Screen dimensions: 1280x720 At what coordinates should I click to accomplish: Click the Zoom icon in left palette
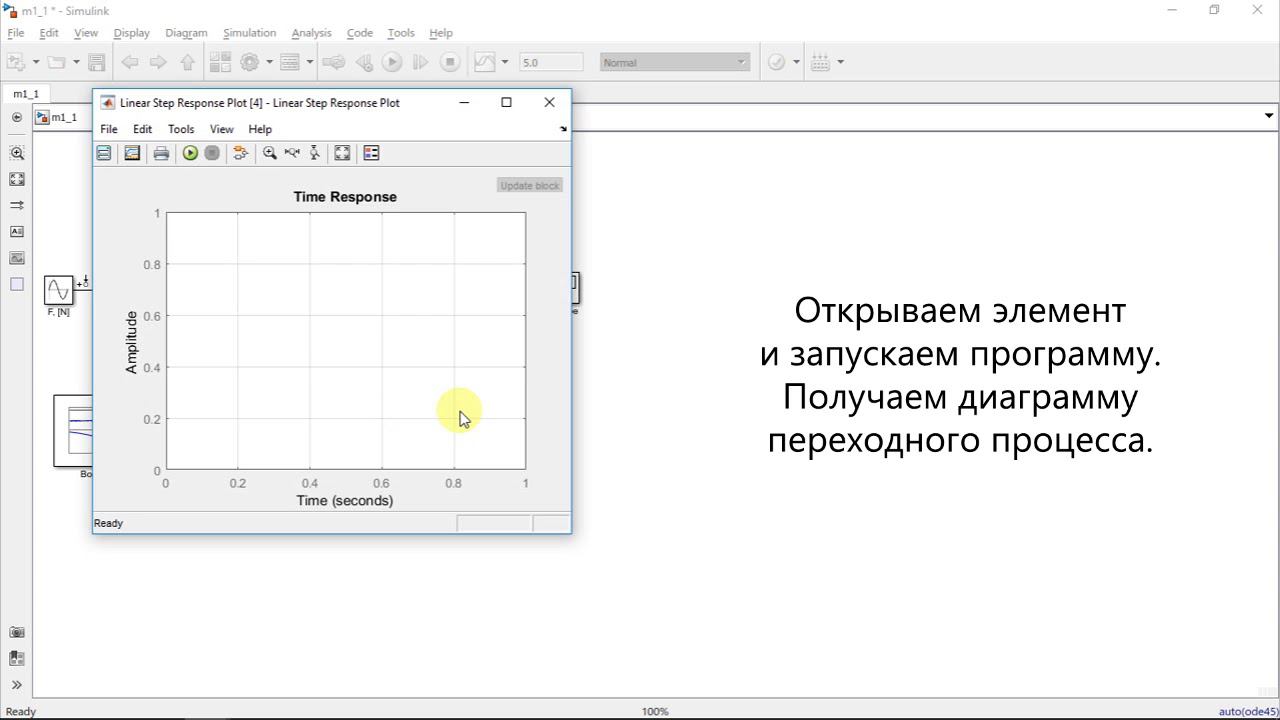coord(17,153)
